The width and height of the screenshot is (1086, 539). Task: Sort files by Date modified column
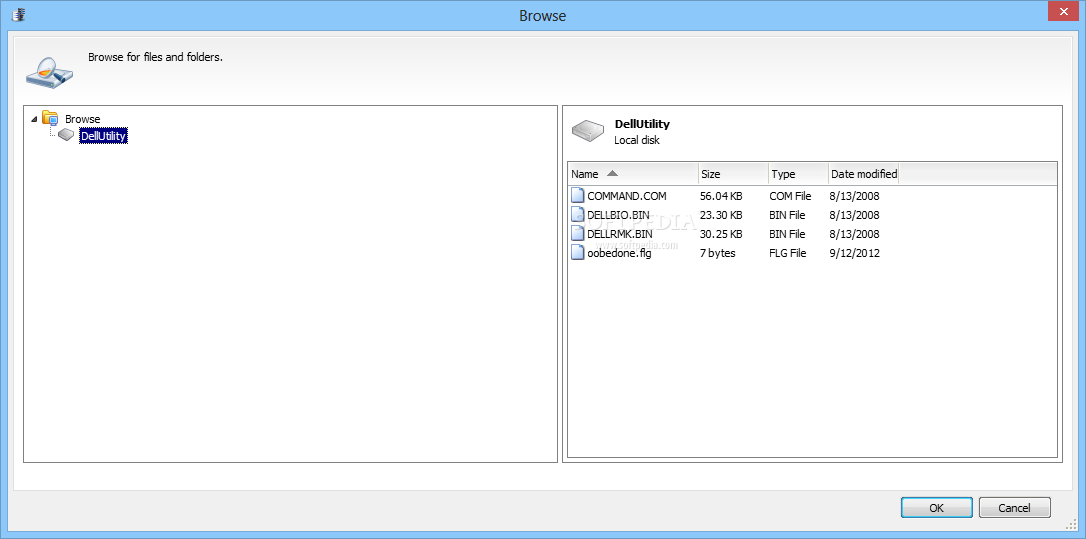point(864,174)
